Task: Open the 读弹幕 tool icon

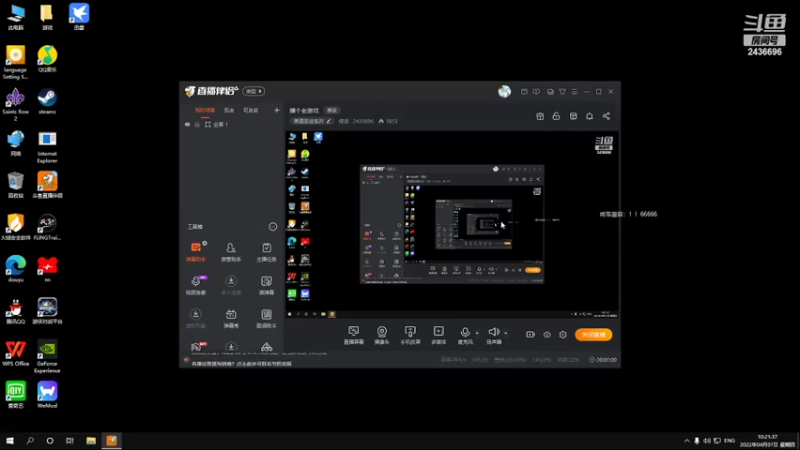Action: (x=266, y=285)
